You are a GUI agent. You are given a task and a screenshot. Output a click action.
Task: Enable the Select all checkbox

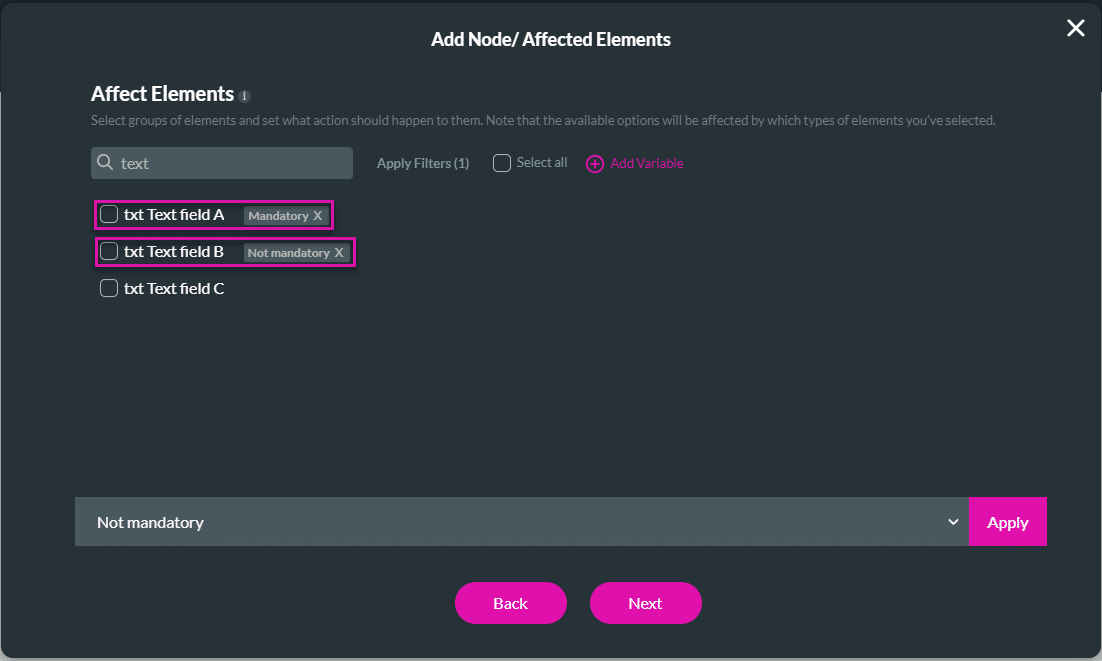(502, 163)
